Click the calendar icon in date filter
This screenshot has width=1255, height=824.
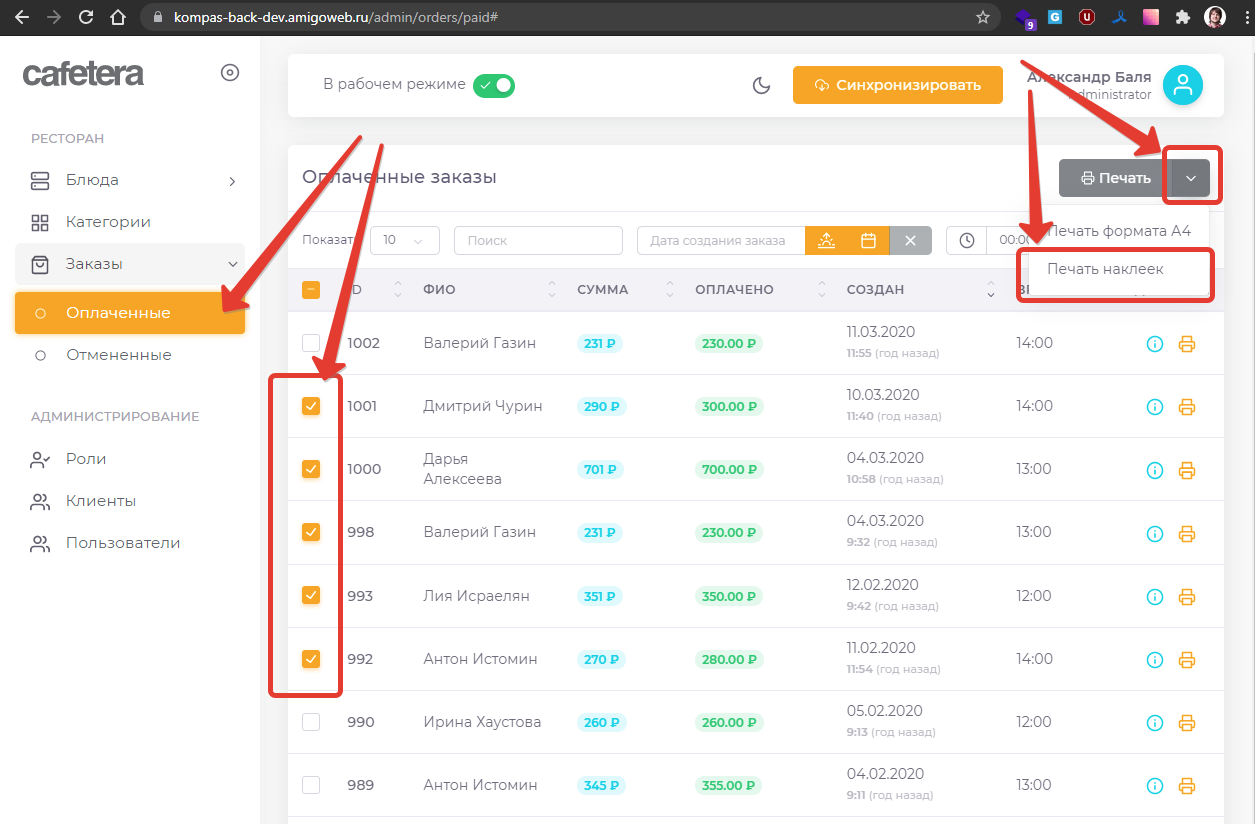pyautogui.click(x=868, y=241)
